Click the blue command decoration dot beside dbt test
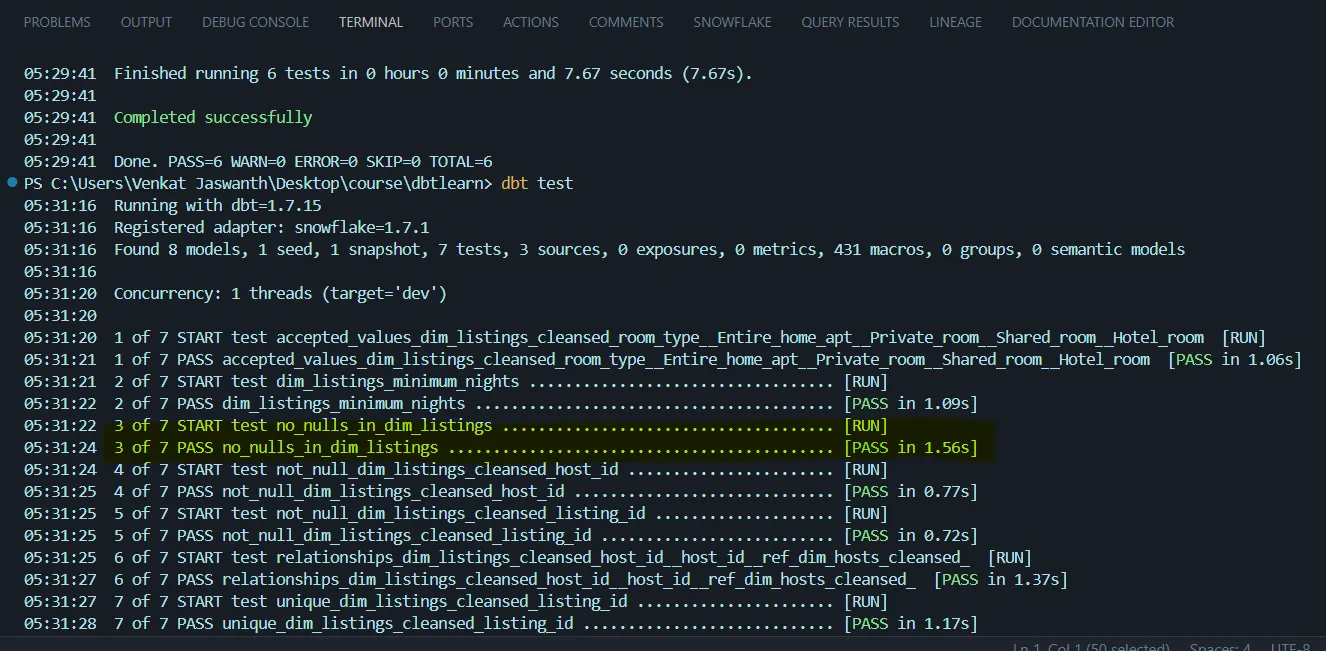The width and height of the screenshot is (1326, 651). pos(10,182)
